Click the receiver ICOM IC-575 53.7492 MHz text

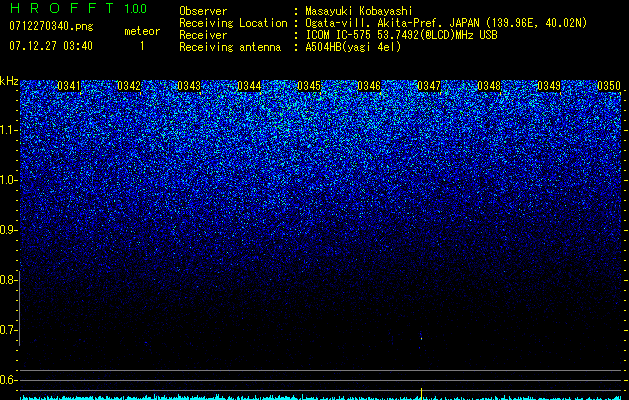point(401,35)
